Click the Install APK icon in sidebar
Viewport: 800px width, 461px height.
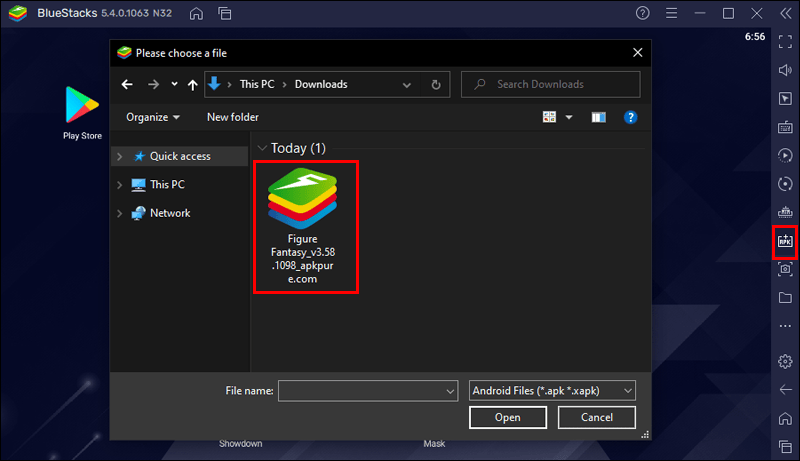785,241
